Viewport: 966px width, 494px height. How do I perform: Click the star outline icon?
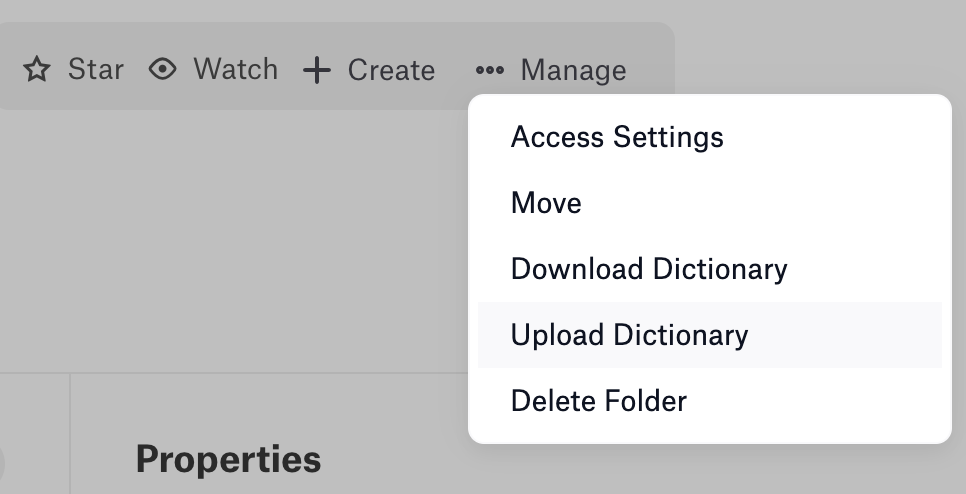pos(37,69)
